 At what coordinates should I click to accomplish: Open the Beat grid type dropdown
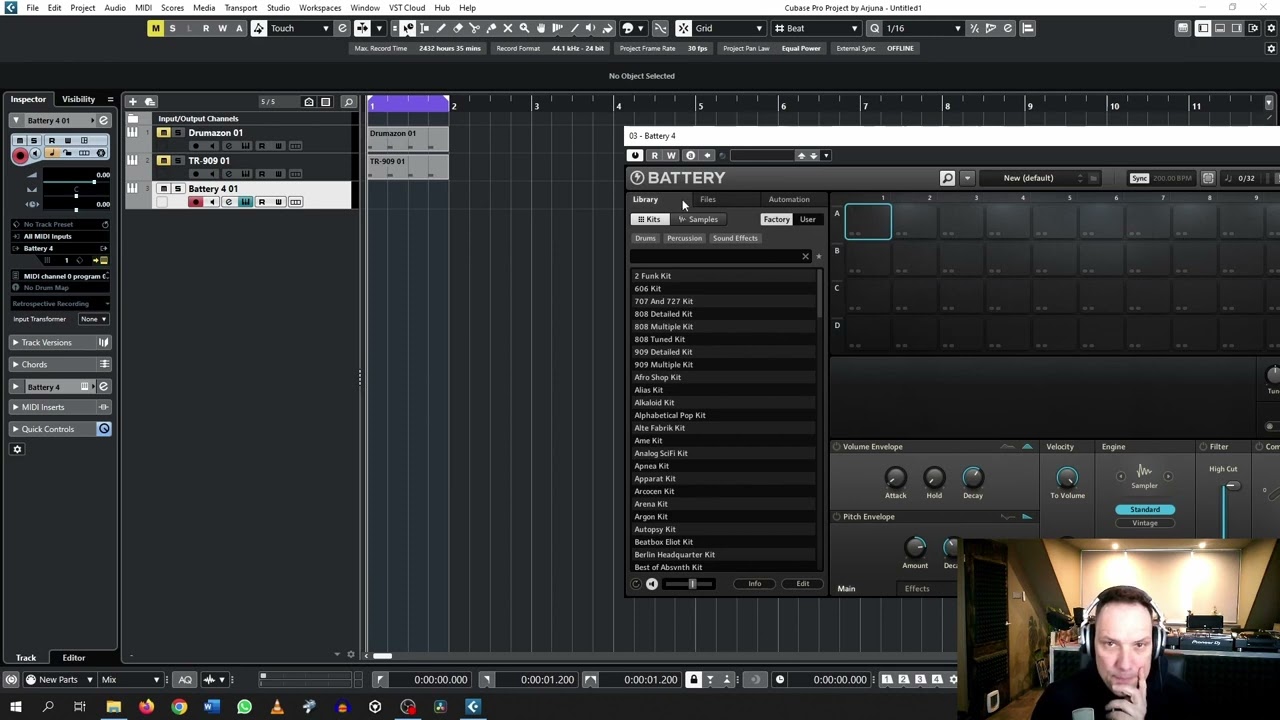820,28
